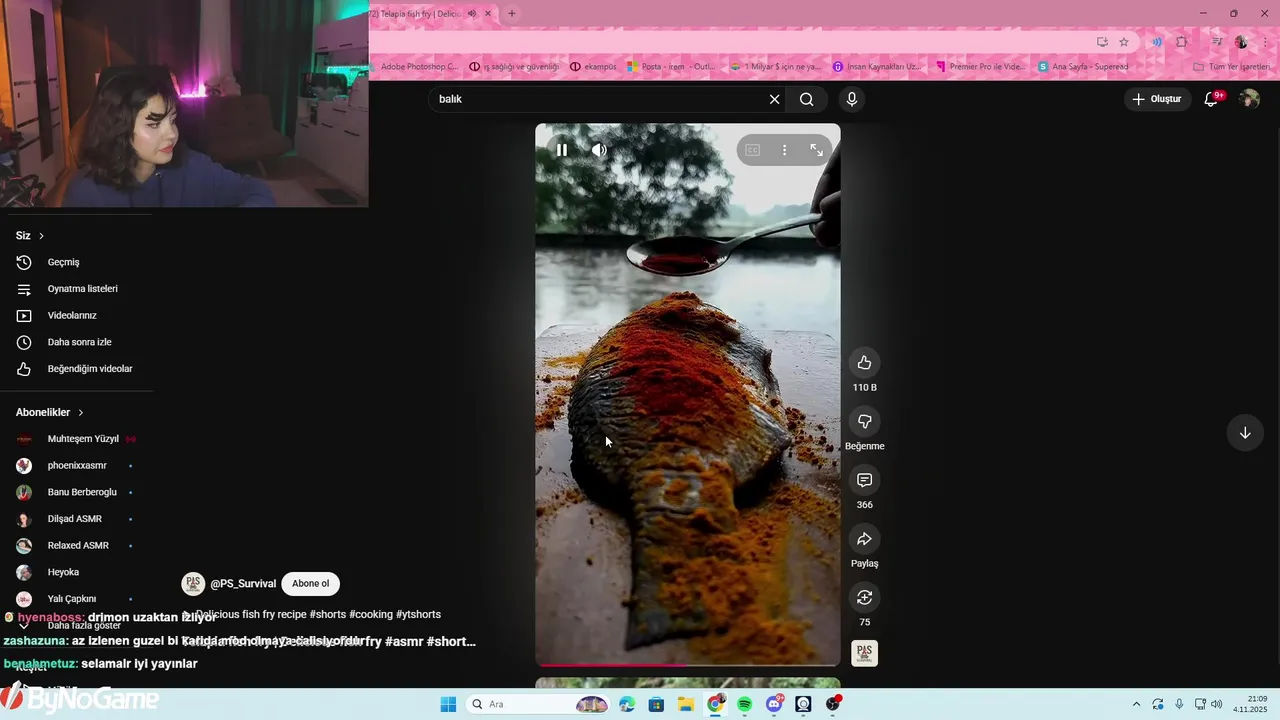The image size is (1280, 720).
Task: Open Microsoft Store from the taskbar
Action: coord(656,704)
